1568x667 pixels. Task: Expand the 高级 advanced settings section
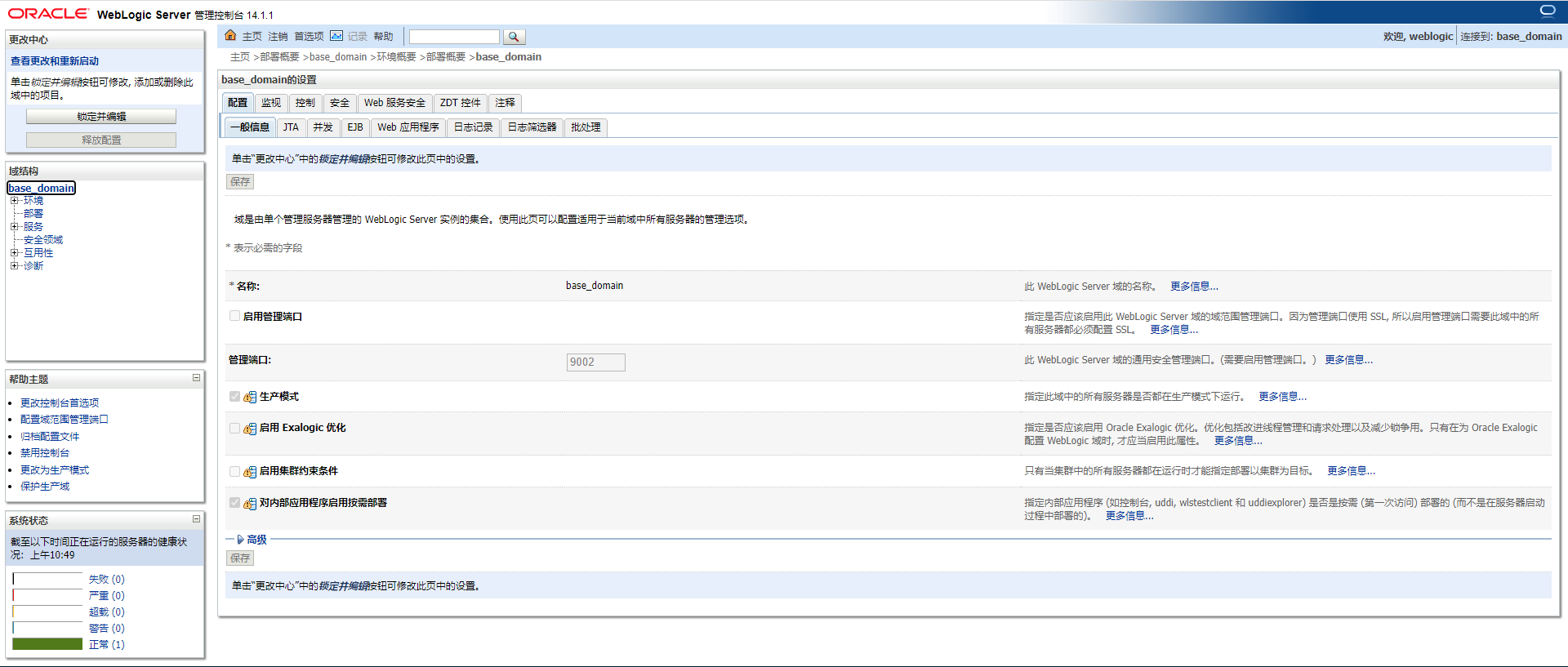240,540
